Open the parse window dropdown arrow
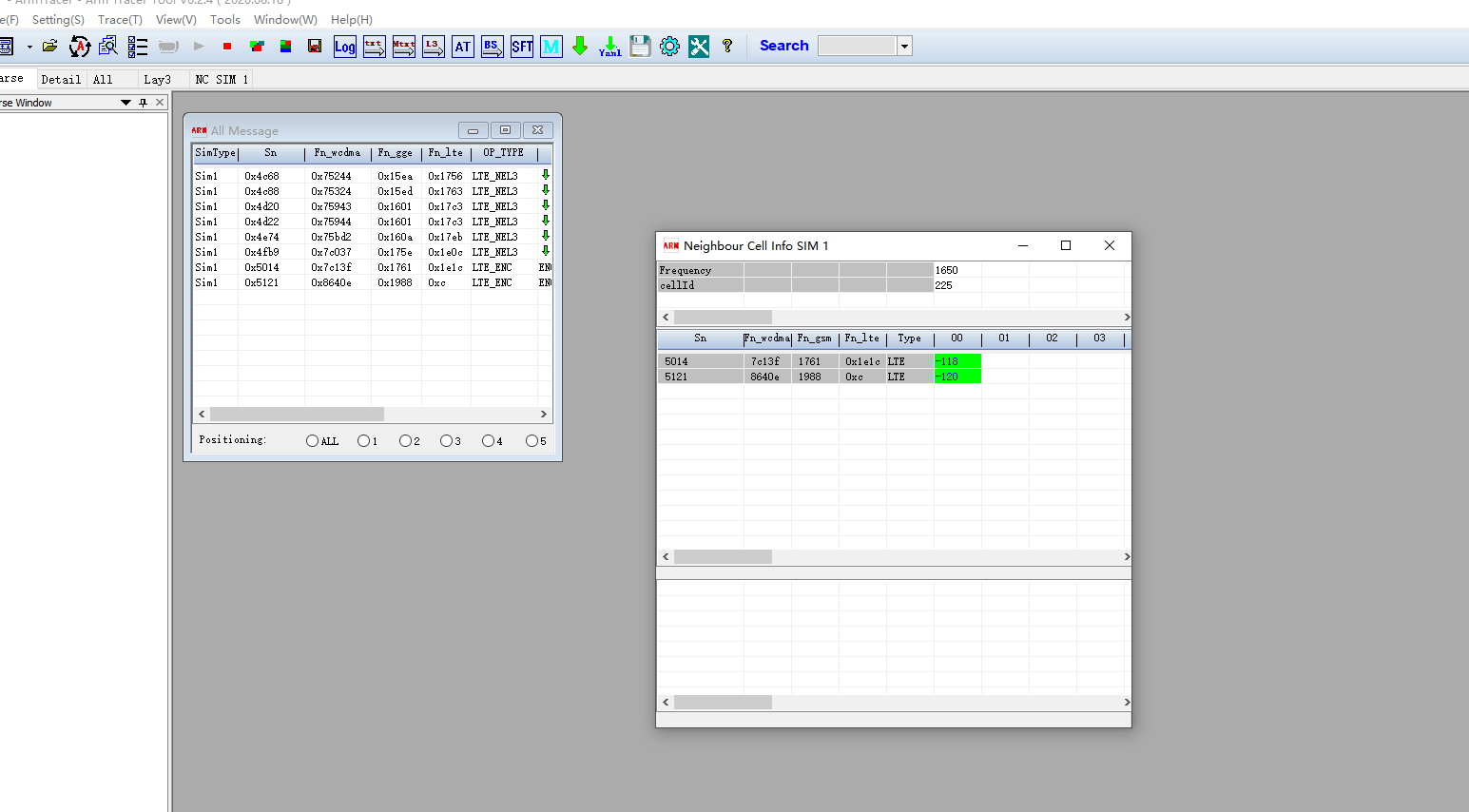The image size is (1469, 812). [x=126, y=103]
